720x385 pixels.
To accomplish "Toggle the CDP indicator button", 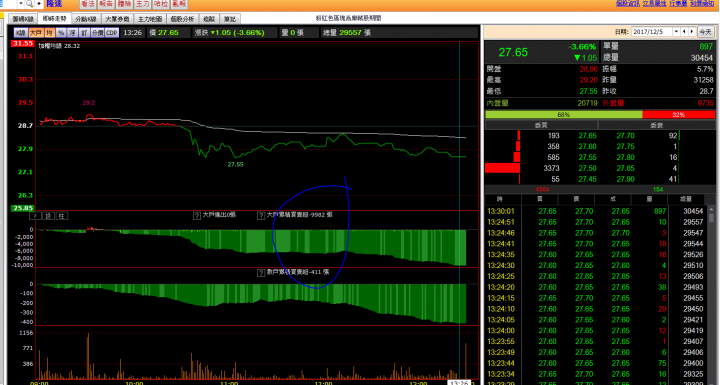I will pos(112,33).
